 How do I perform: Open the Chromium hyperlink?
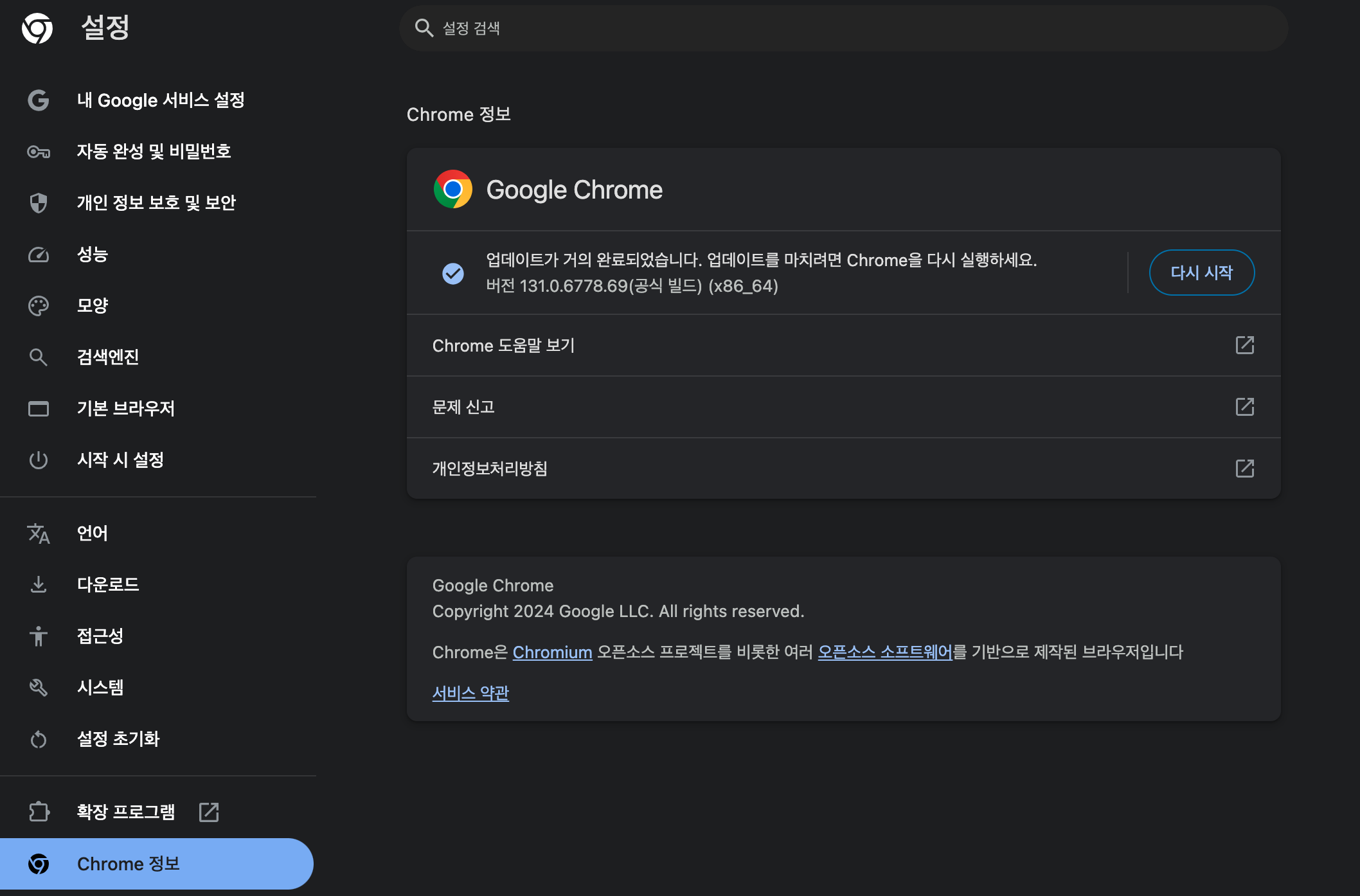(x=552, y=652)
